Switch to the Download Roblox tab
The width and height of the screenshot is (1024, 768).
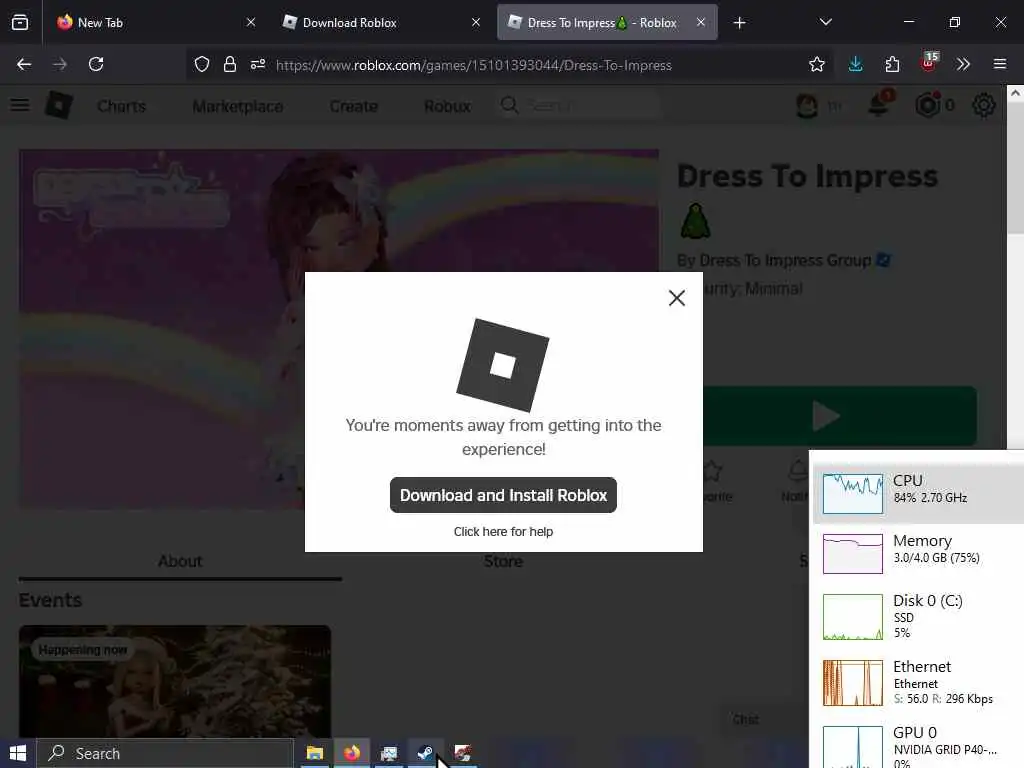point(381,22)
